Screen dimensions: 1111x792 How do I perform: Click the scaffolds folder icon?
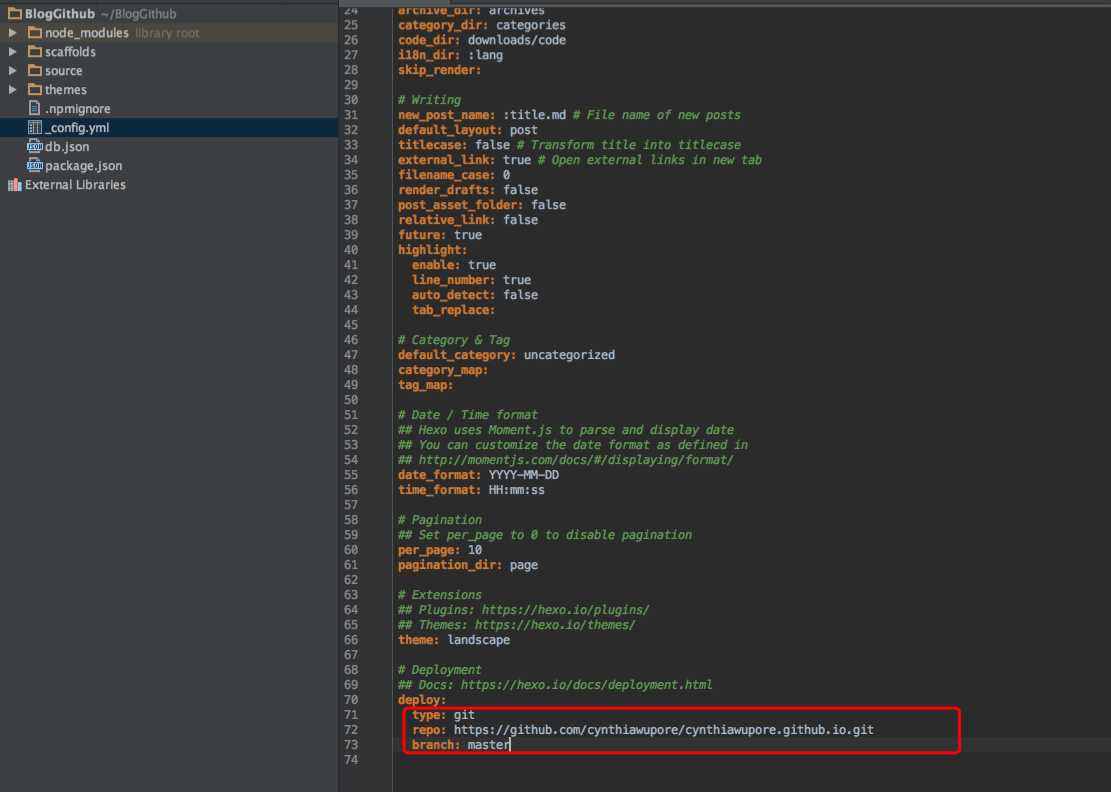35,52
